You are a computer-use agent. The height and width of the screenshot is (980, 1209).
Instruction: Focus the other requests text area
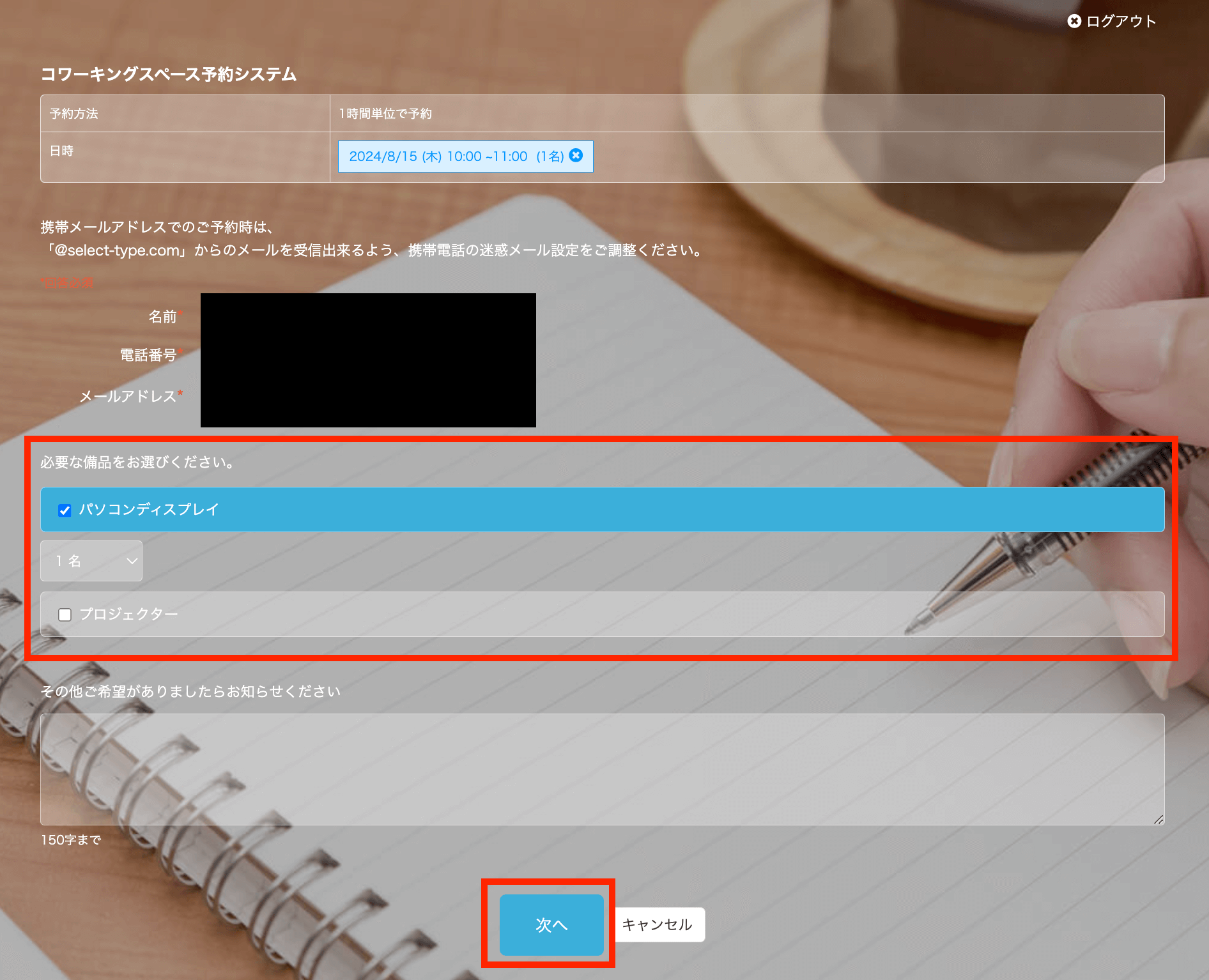coord(601,769)
